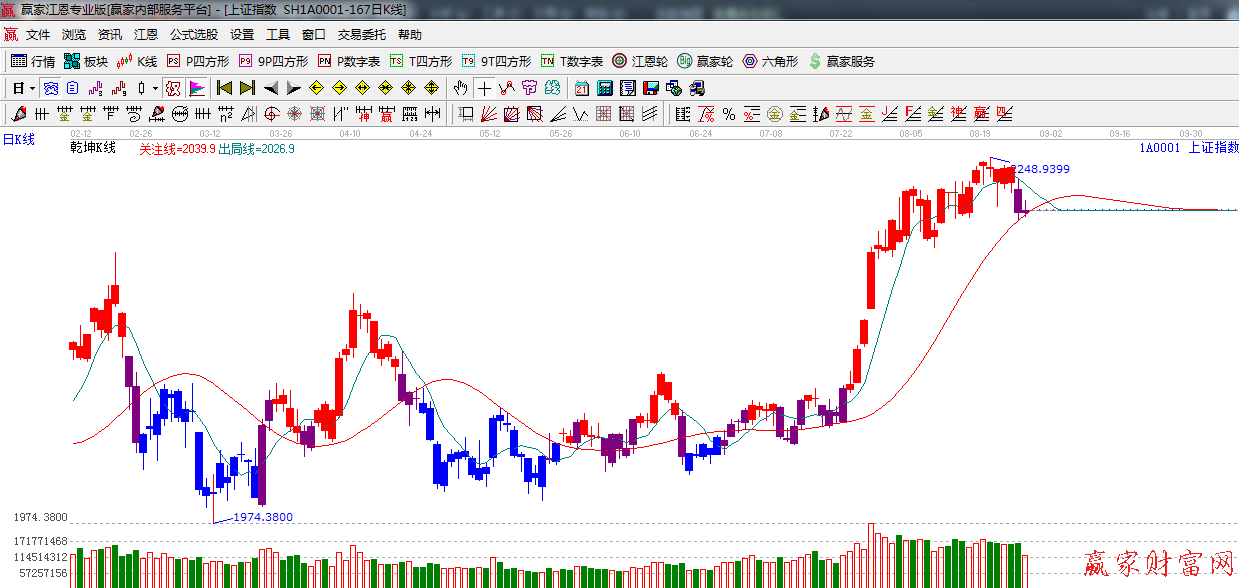The image size is (1239, 588).
Task: Toggle the crosshair cursor button
Action: click(x=485, y=88)
